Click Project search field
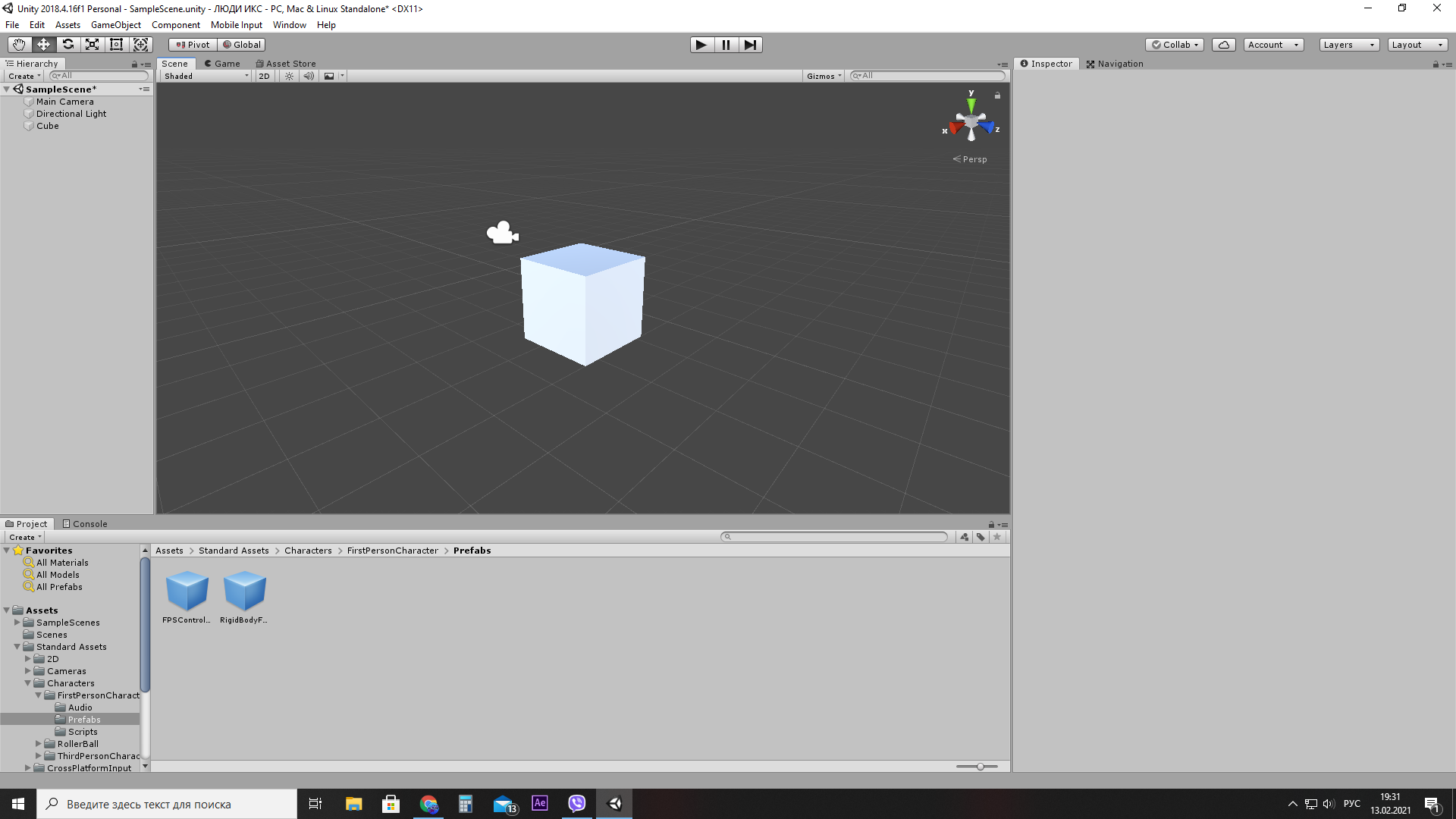1456x819 pixels. click(x=834, y=537)
